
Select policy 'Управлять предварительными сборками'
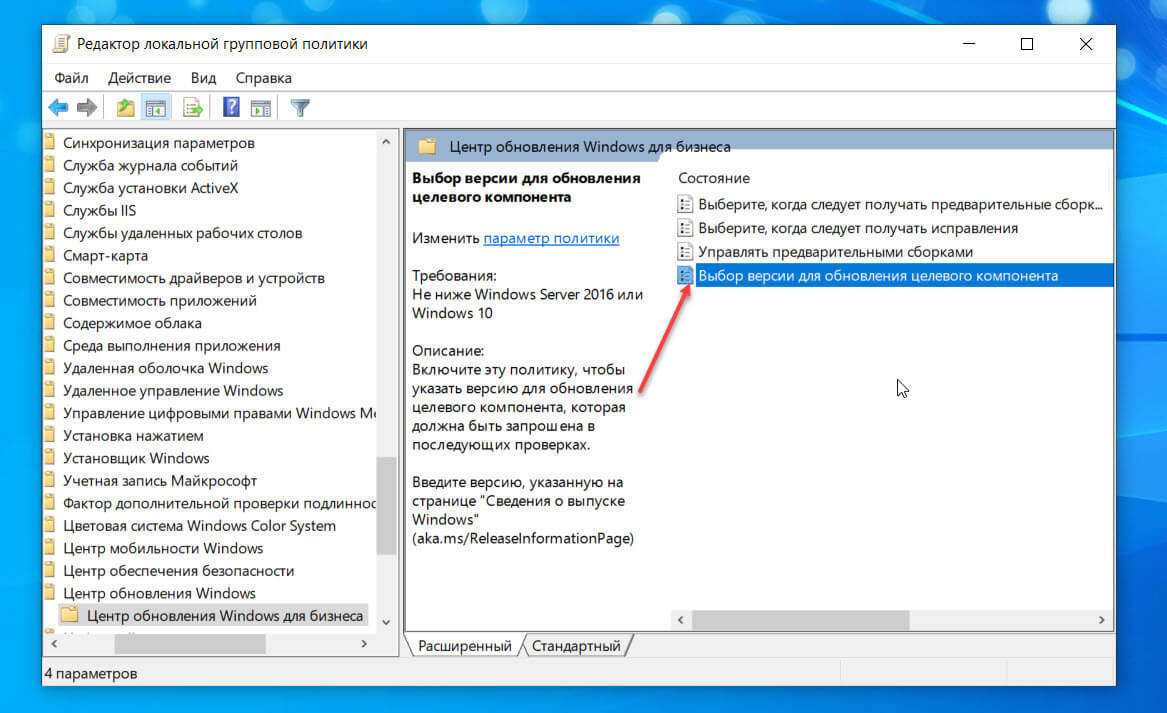(835, 252)
